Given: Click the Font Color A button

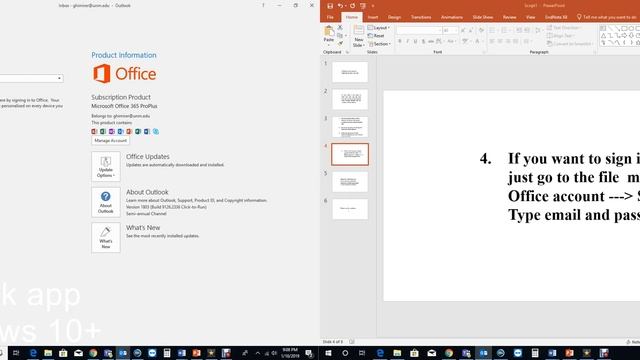Looking at the screenshot, I should click(477, 41).
